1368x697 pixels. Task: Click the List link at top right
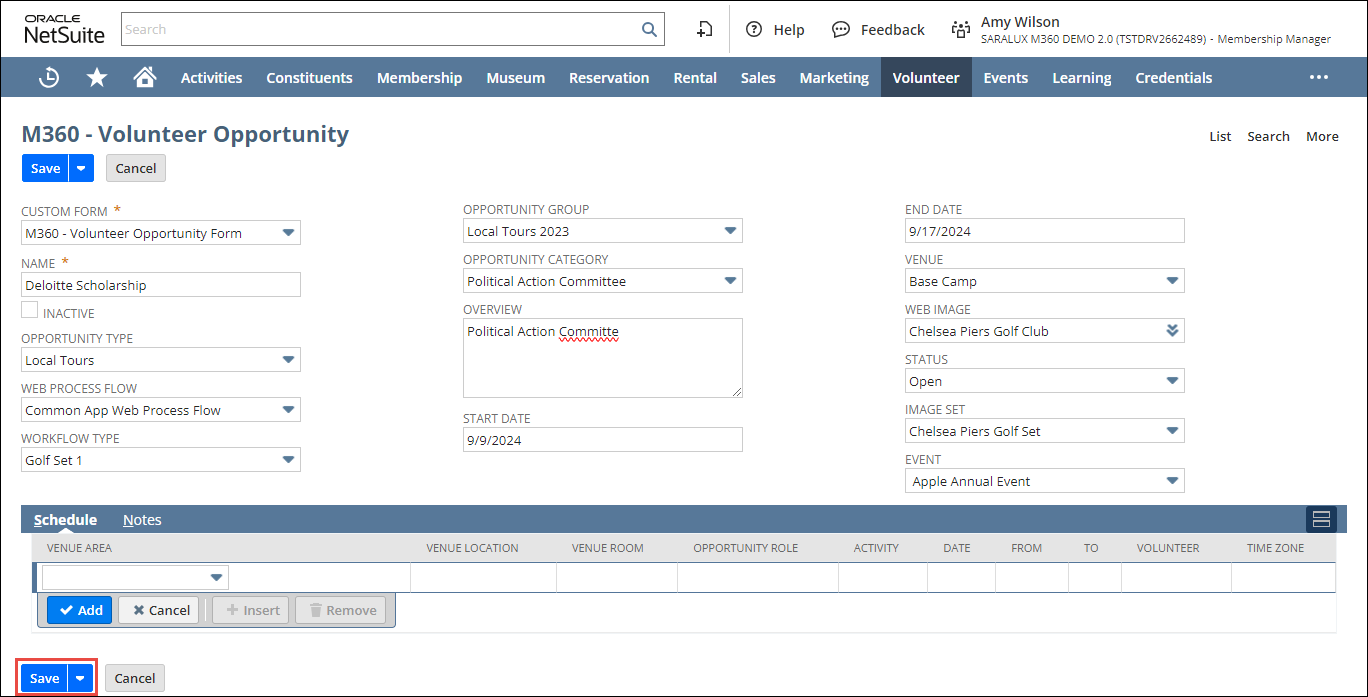click(x=1220, y=136)
